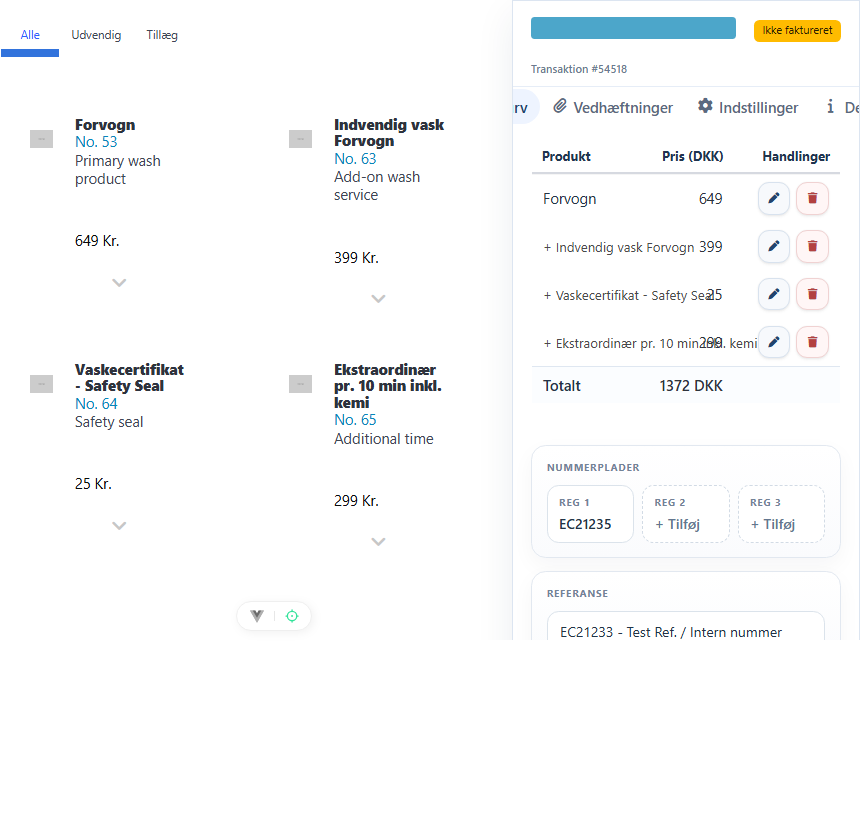Image resolution: width=860 pixels, height=840 pixels.
Task: Delete the Indvendig vask Forvogn row
Action: point(812,246)
